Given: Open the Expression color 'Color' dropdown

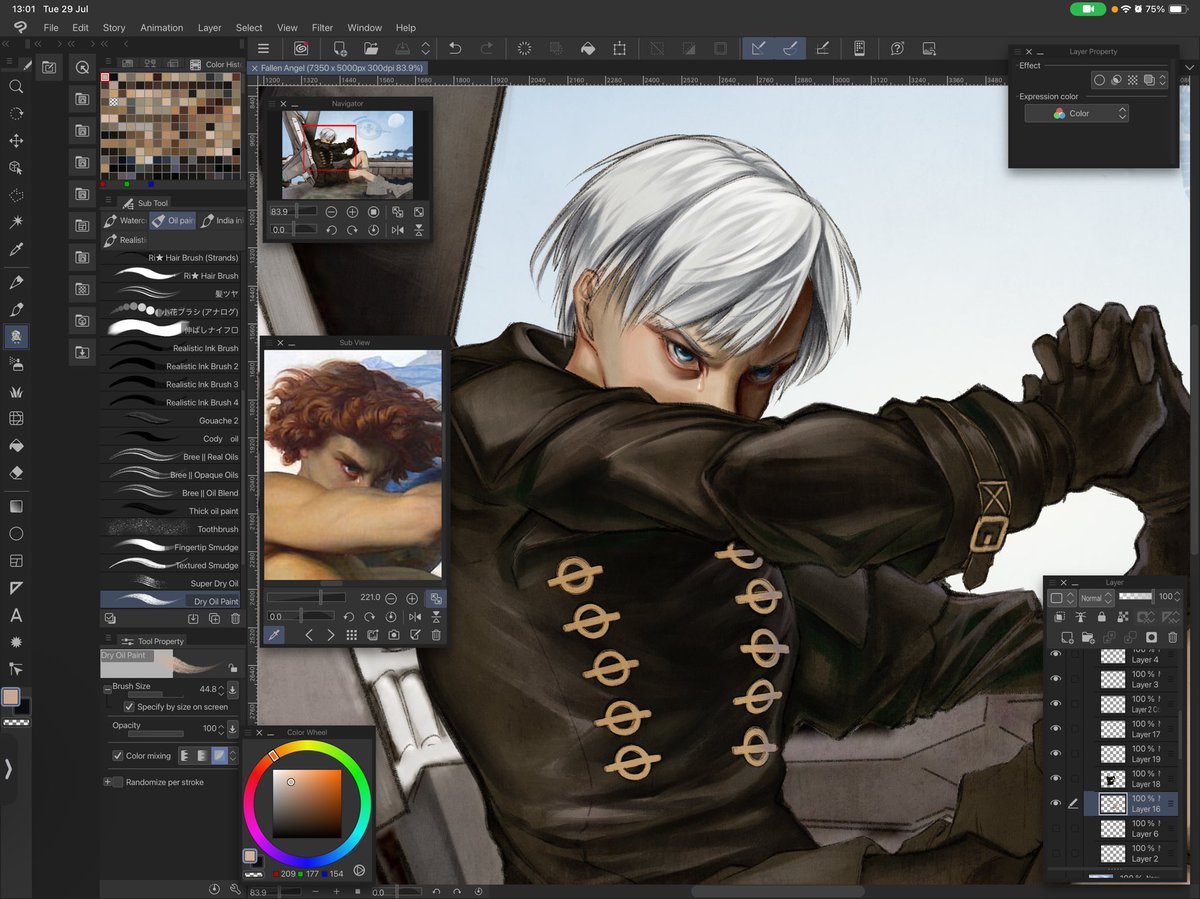Looking at the screenshot, I should [1076, 114].
